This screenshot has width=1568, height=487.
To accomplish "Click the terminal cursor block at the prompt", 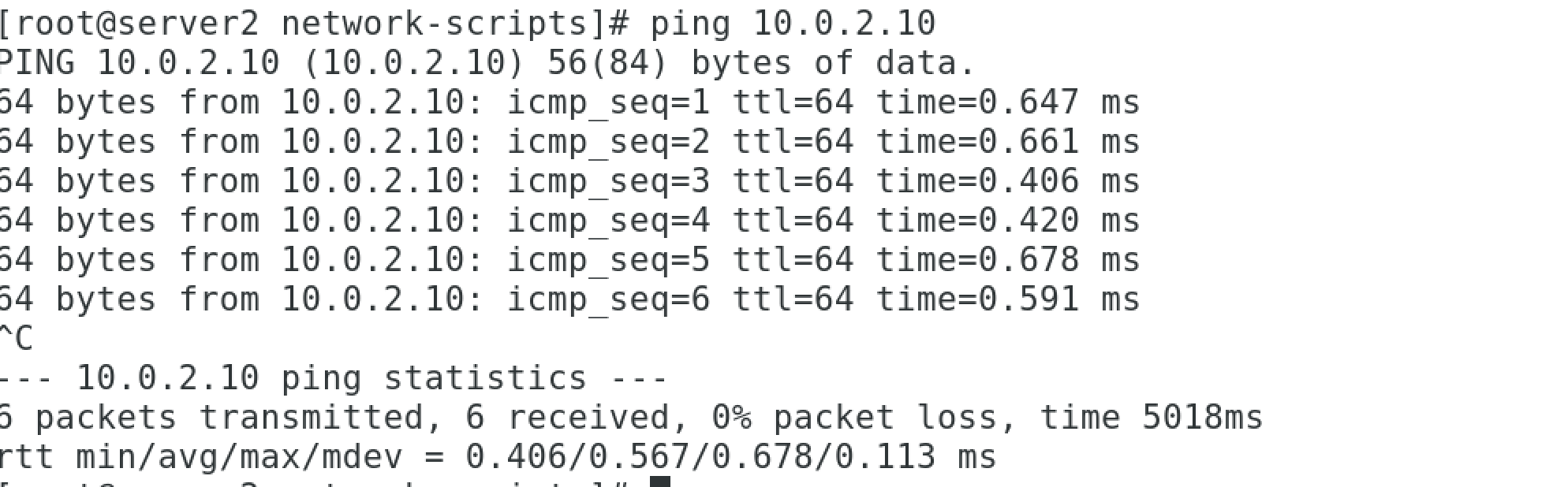I will [660, 481].
